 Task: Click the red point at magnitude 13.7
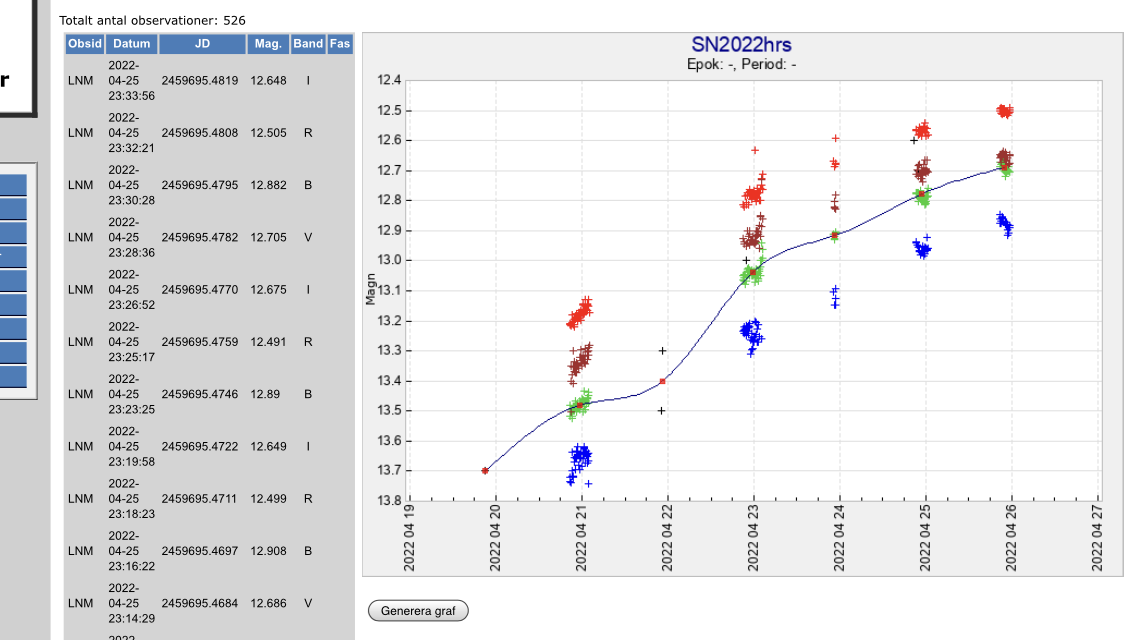[485, 470]
